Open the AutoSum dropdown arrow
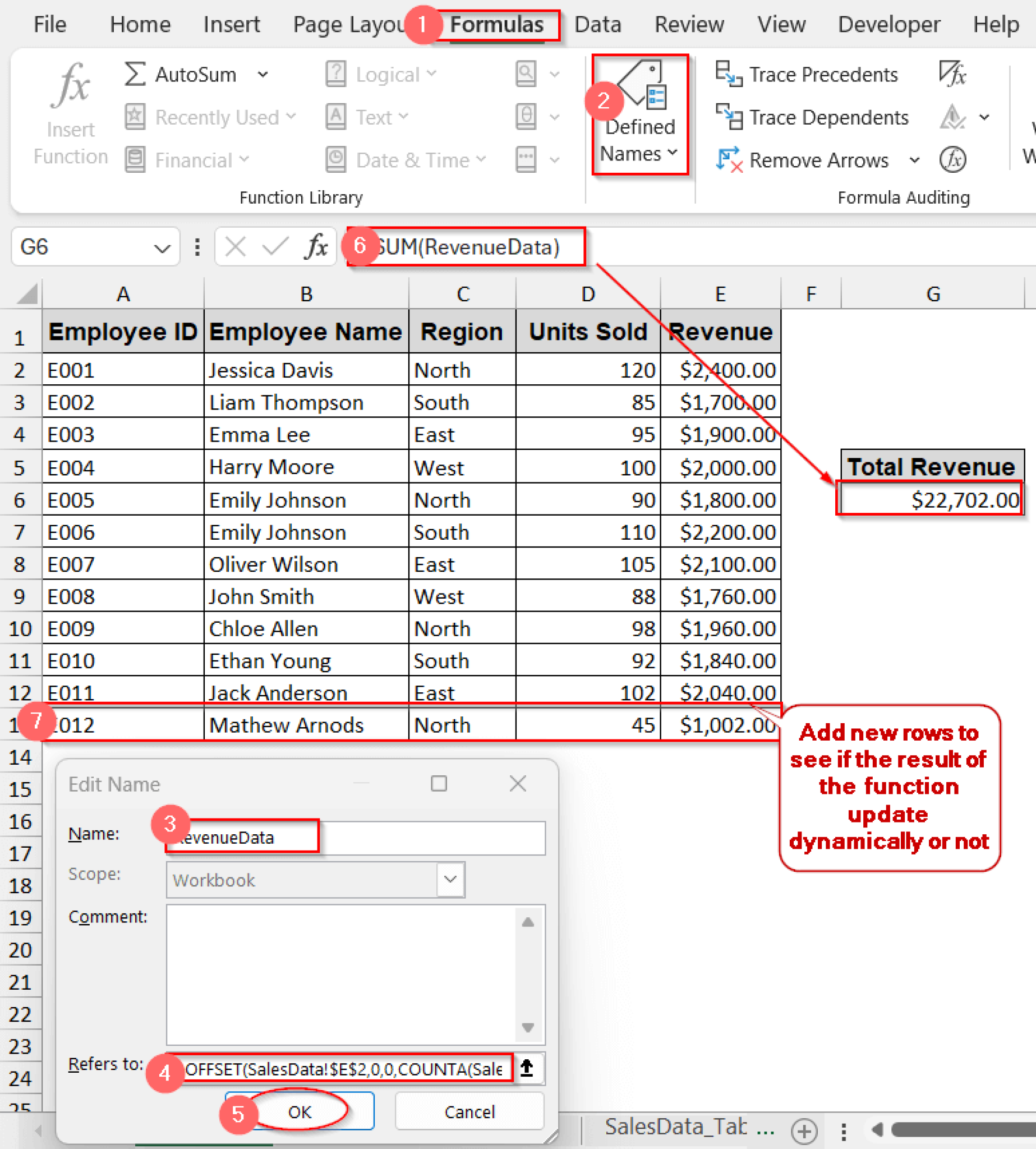 click(x=264, y=74)
